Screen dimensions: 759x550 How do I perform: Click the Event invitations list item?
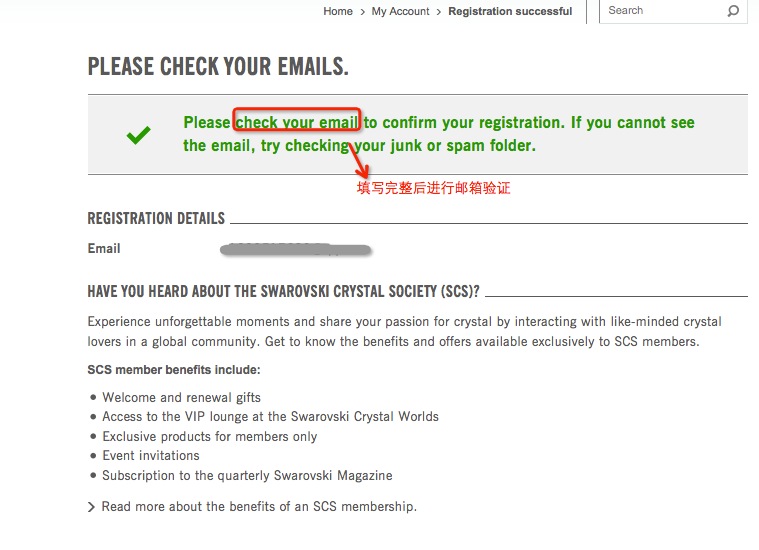(151, 456)
